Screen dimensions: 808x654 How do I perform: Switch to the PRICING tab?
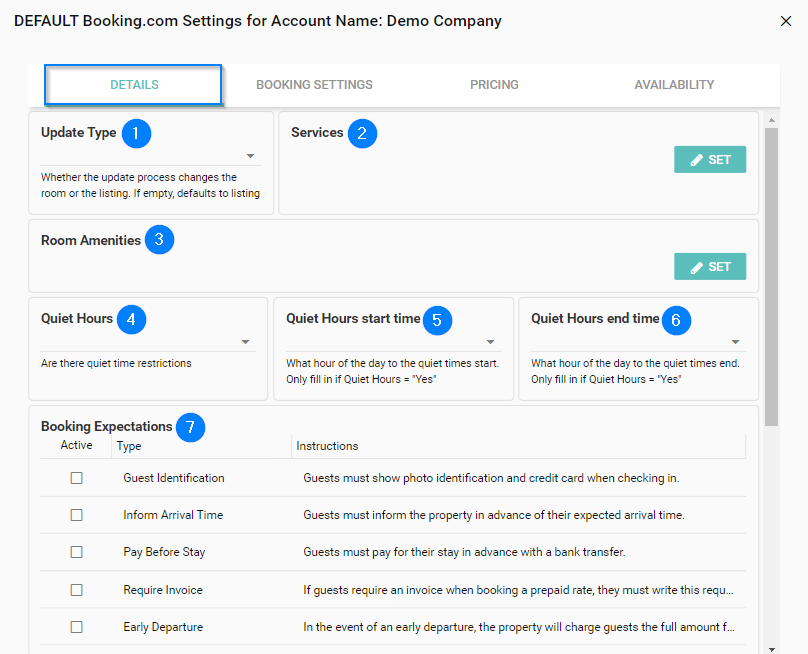pyautogui.click(x=494, y=85)
